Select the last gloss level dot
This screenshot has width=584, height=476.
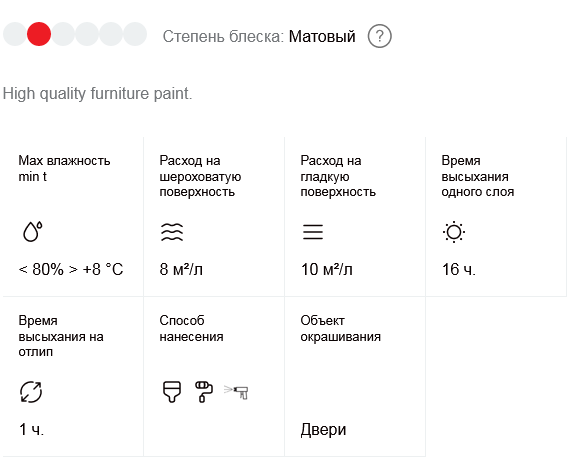point(135,34)
